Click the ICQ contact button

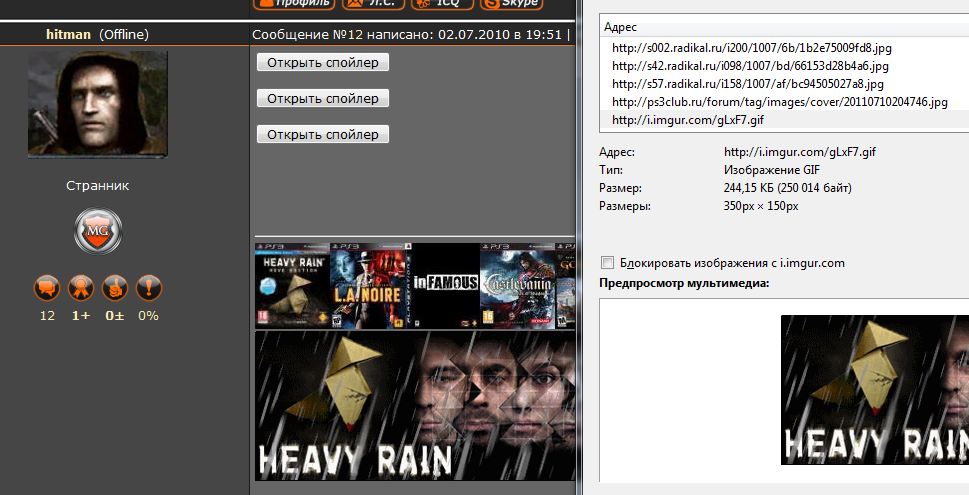pos(442,3)
